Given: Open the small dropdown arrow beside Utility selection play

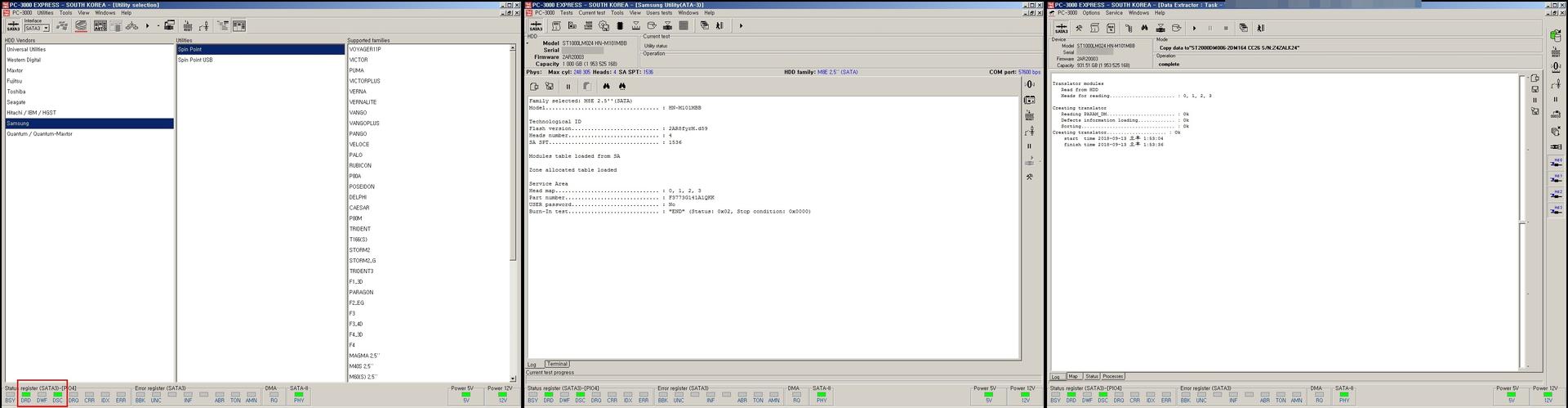Looking at the screenshot, I should [x=158, y=26].
